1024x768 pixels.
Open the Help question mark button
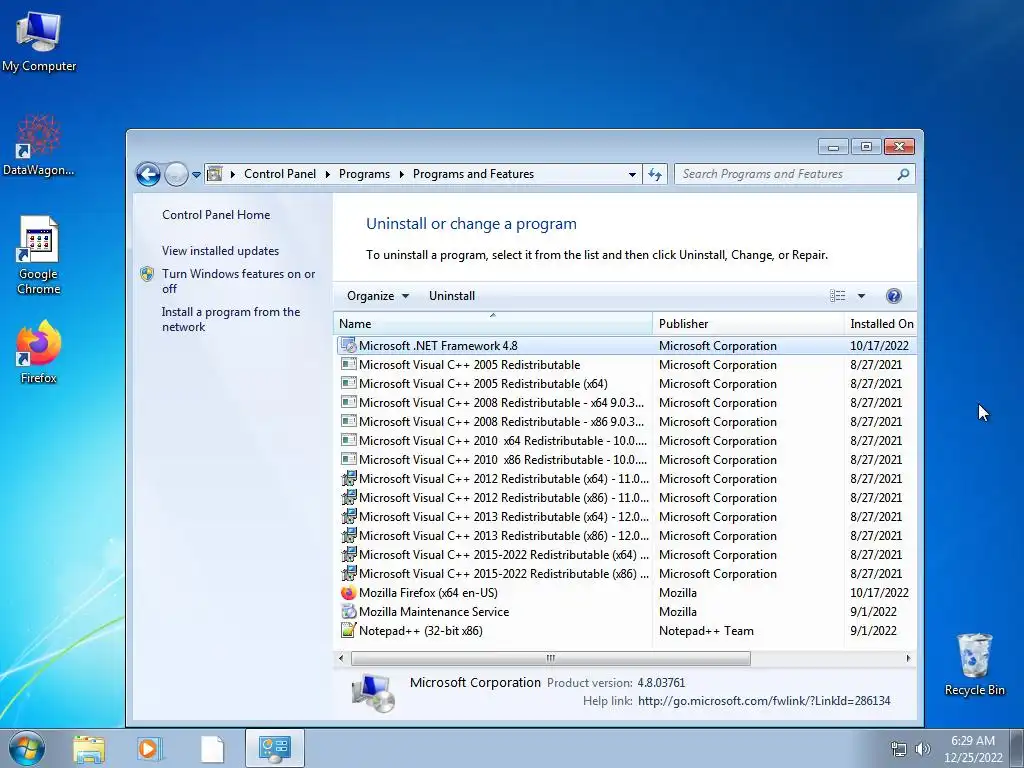(x=893, y=296)
